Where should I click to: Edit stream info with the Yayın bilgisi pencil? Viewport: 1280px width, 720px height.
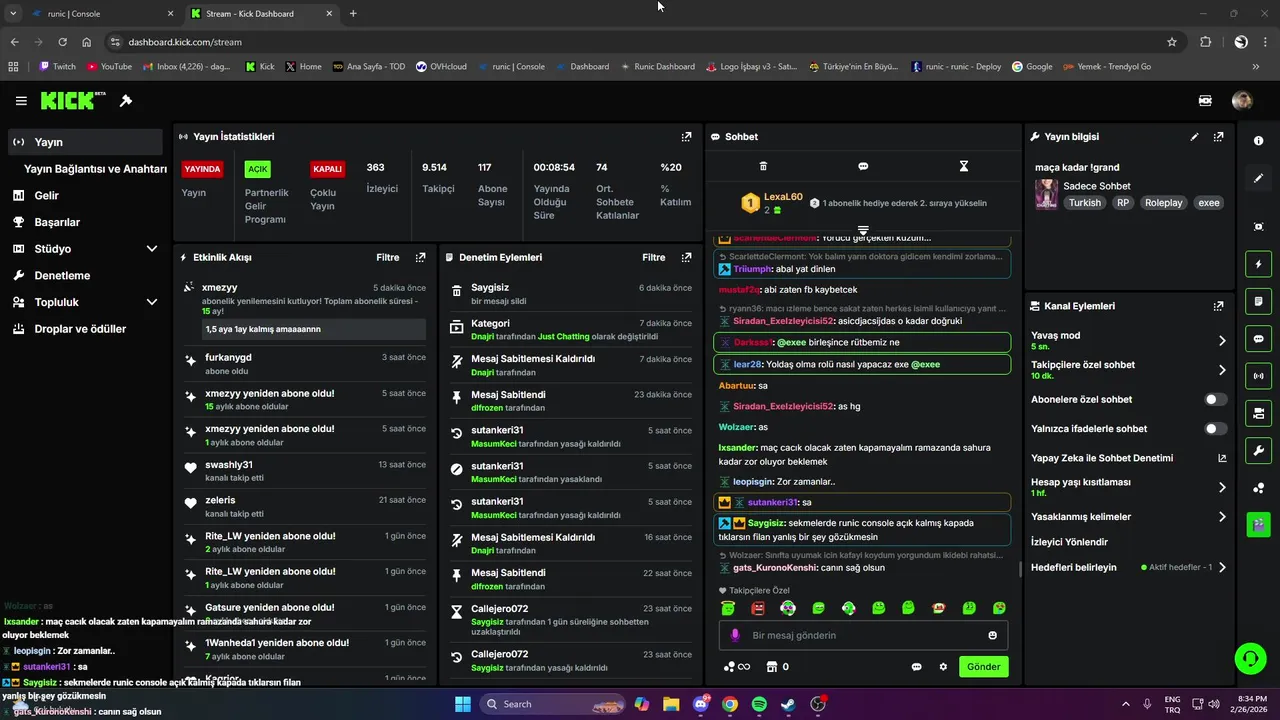(x=1194, y=137)
